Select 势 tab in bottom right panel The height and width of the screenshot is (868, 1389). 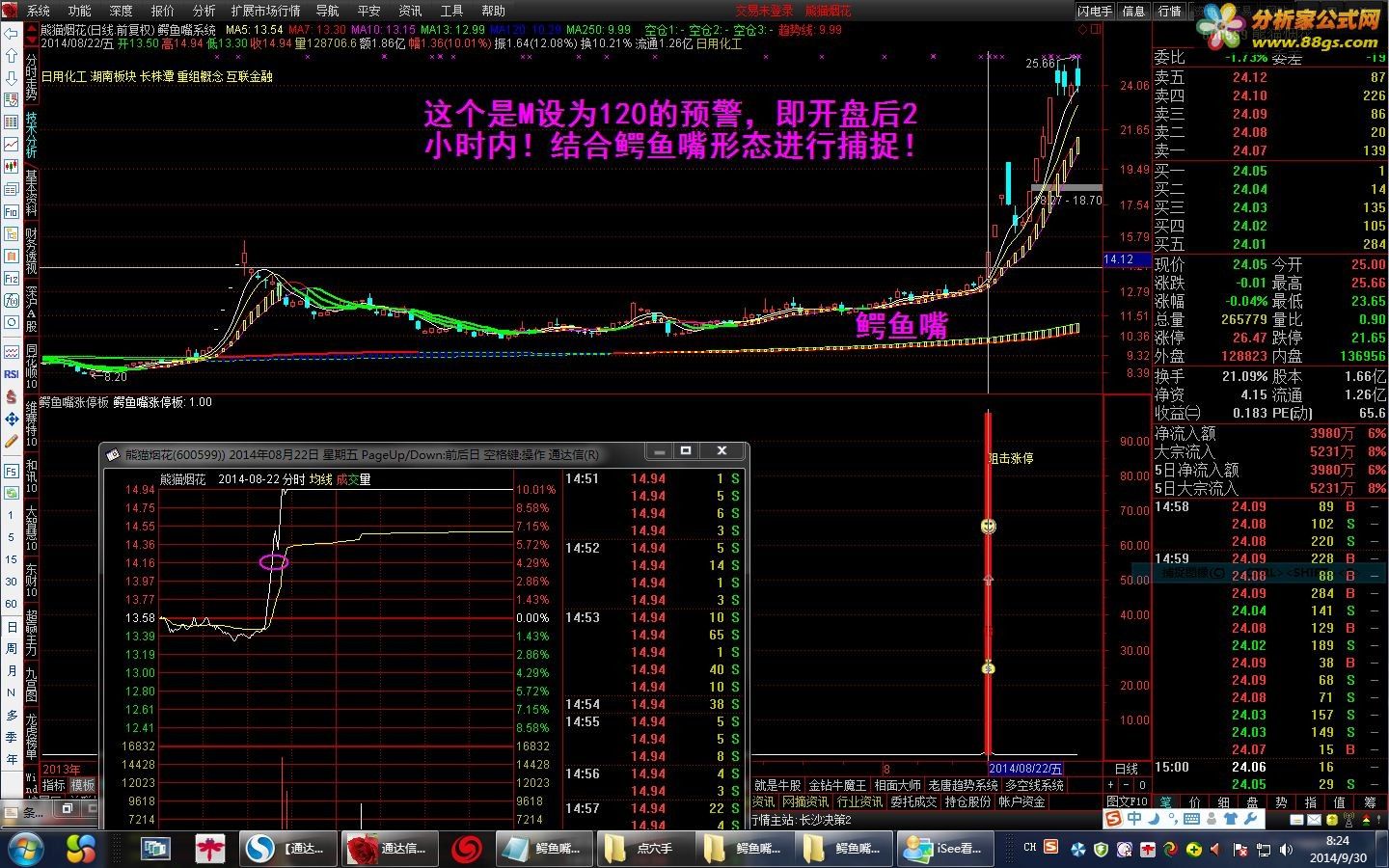coord(1281,801)
